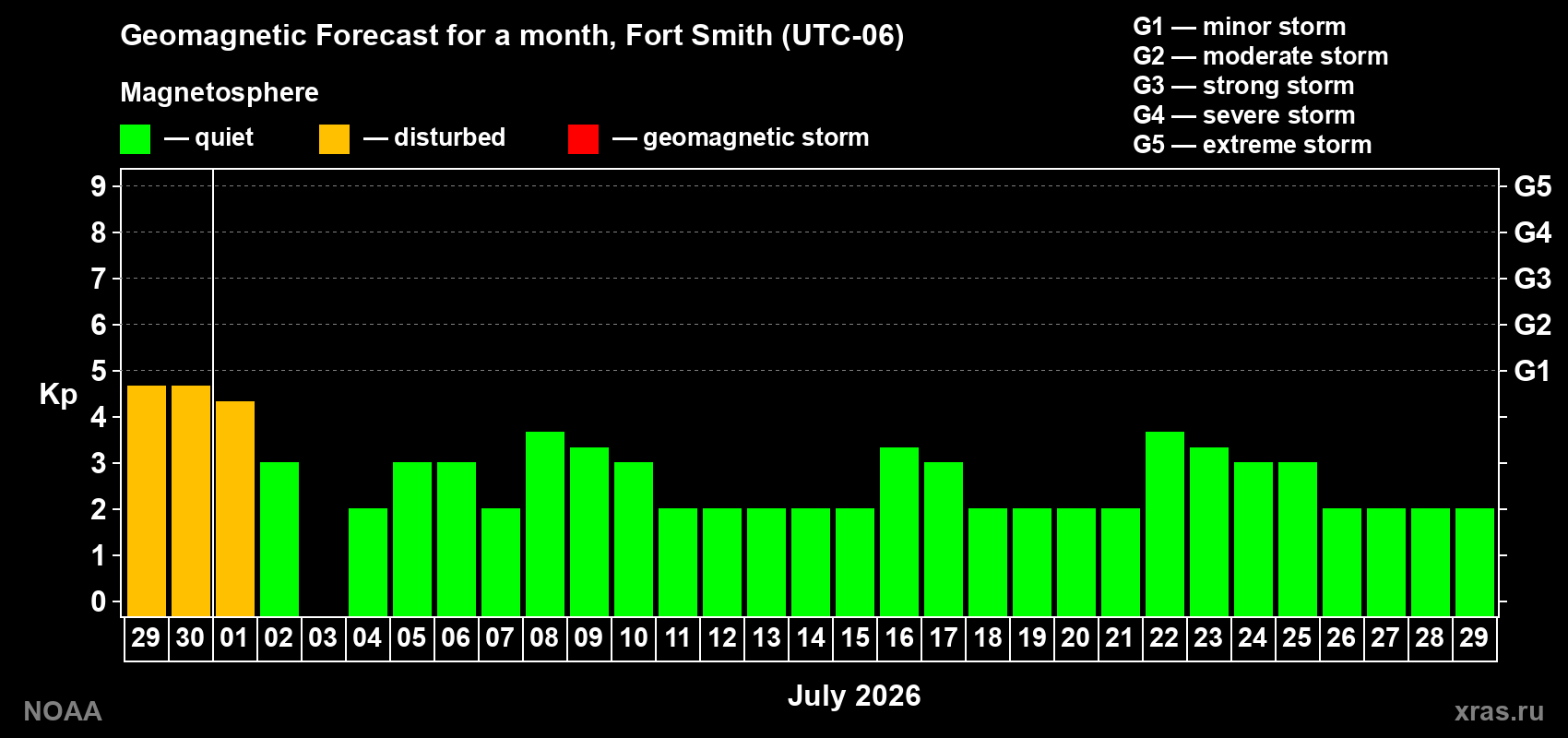Click the orange disturbed legend swatch
The width and height of the screenshot is (1568, 738).
pyautogui.click(x=334, y=139)
